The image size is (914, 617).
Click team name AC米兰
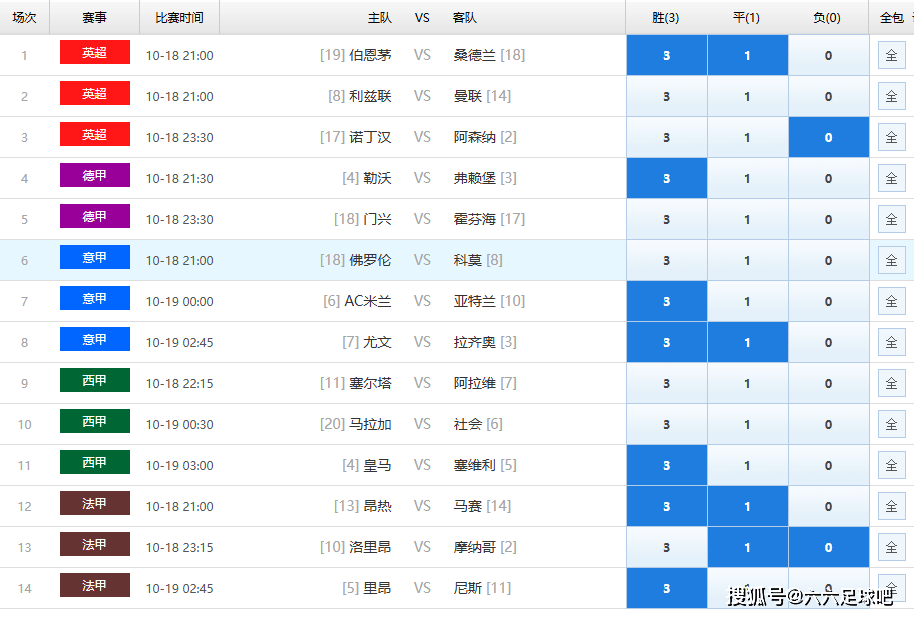pos(368,301)
